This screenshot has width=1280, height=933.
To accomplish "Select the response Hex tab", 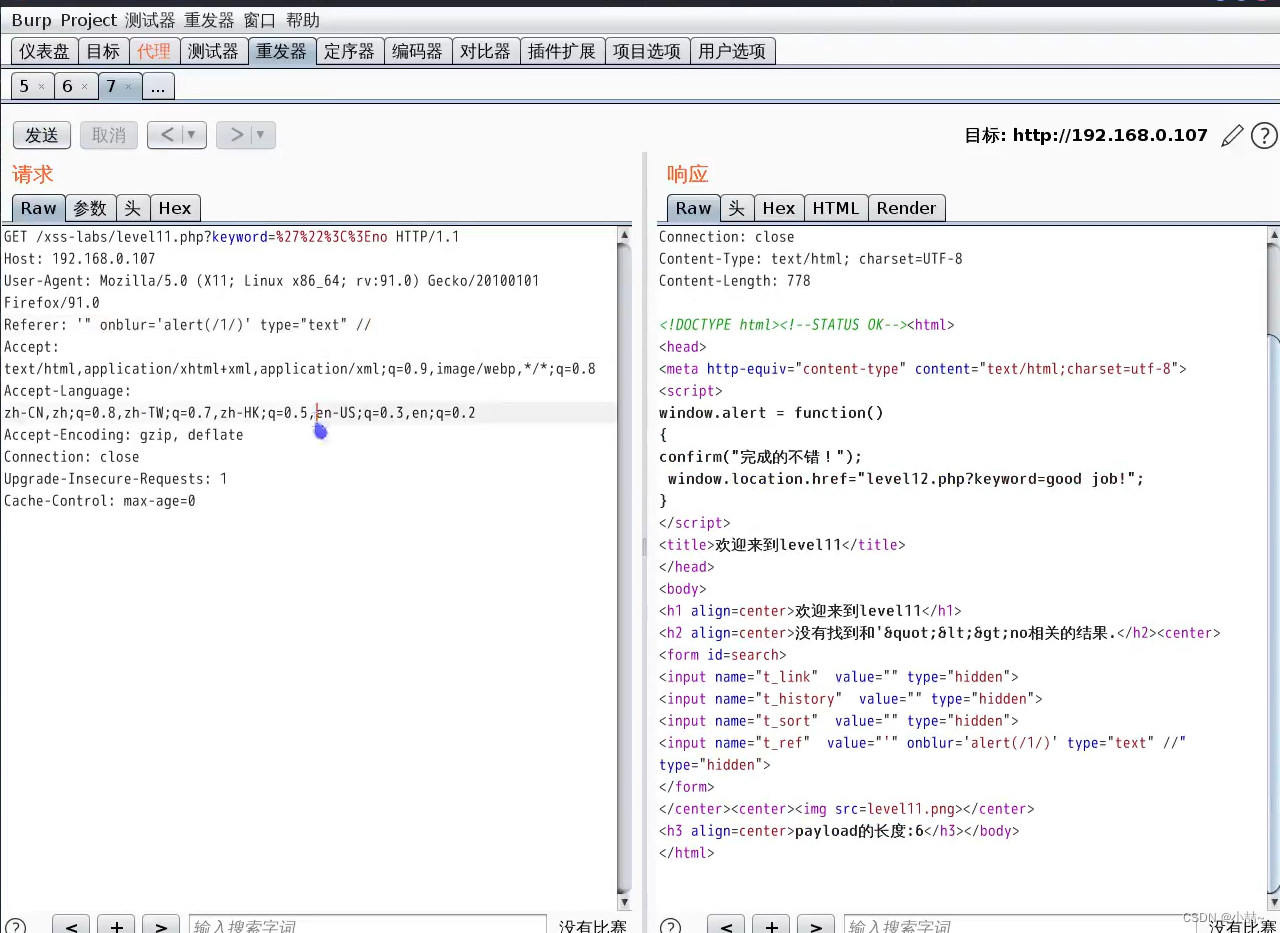I will click(779, 208).
